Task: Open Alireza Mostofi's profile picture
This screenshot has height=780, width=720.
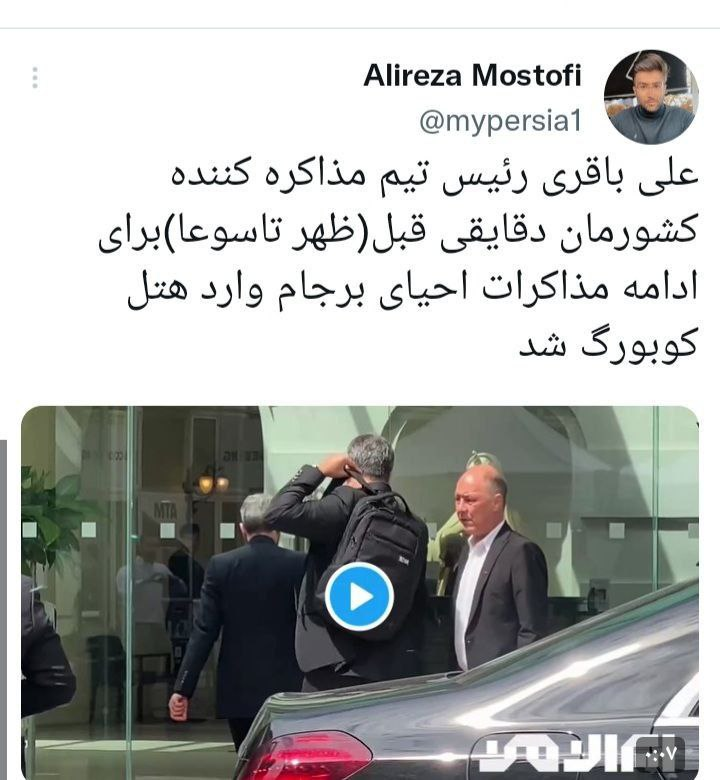Action: [x=651, y=97]
